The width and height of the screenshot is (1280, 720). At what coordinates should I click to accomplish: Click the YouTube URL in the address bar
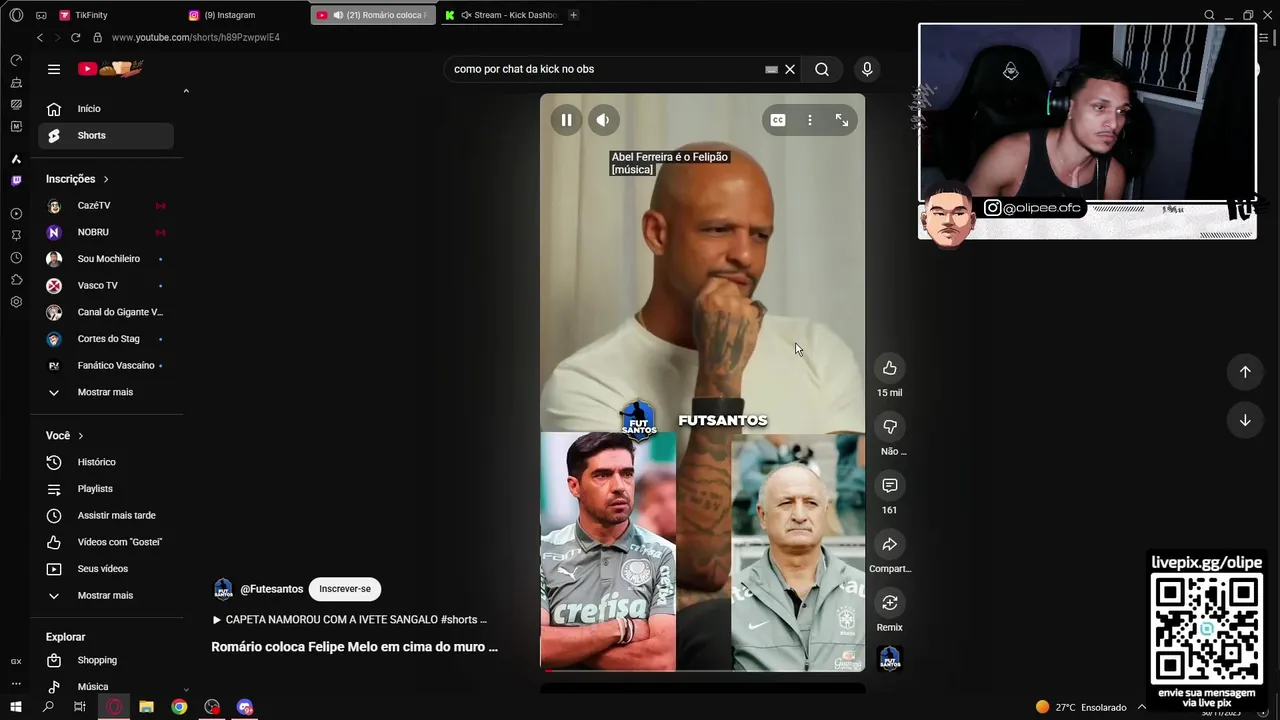(196, 38)
